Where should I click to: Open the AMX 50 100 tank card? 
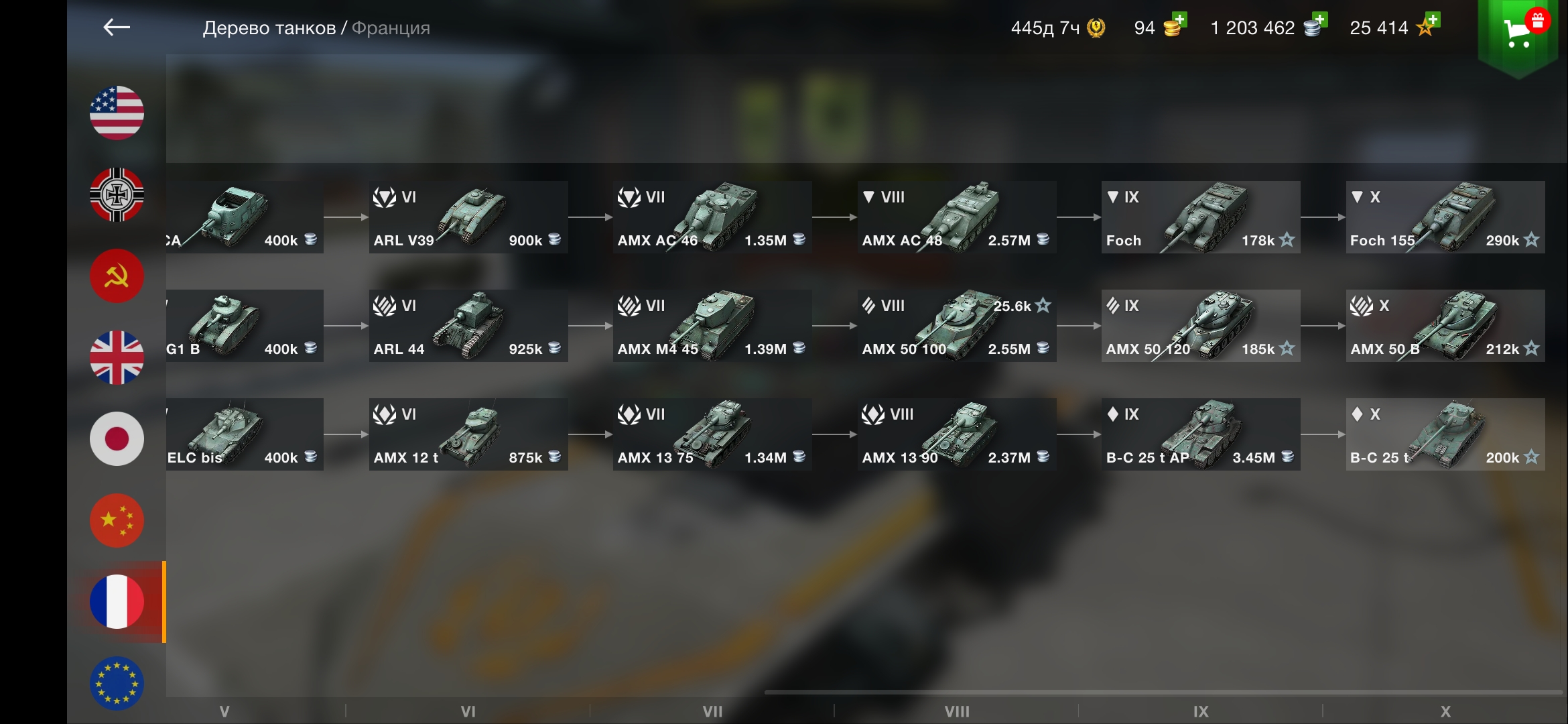pos(957,326)
